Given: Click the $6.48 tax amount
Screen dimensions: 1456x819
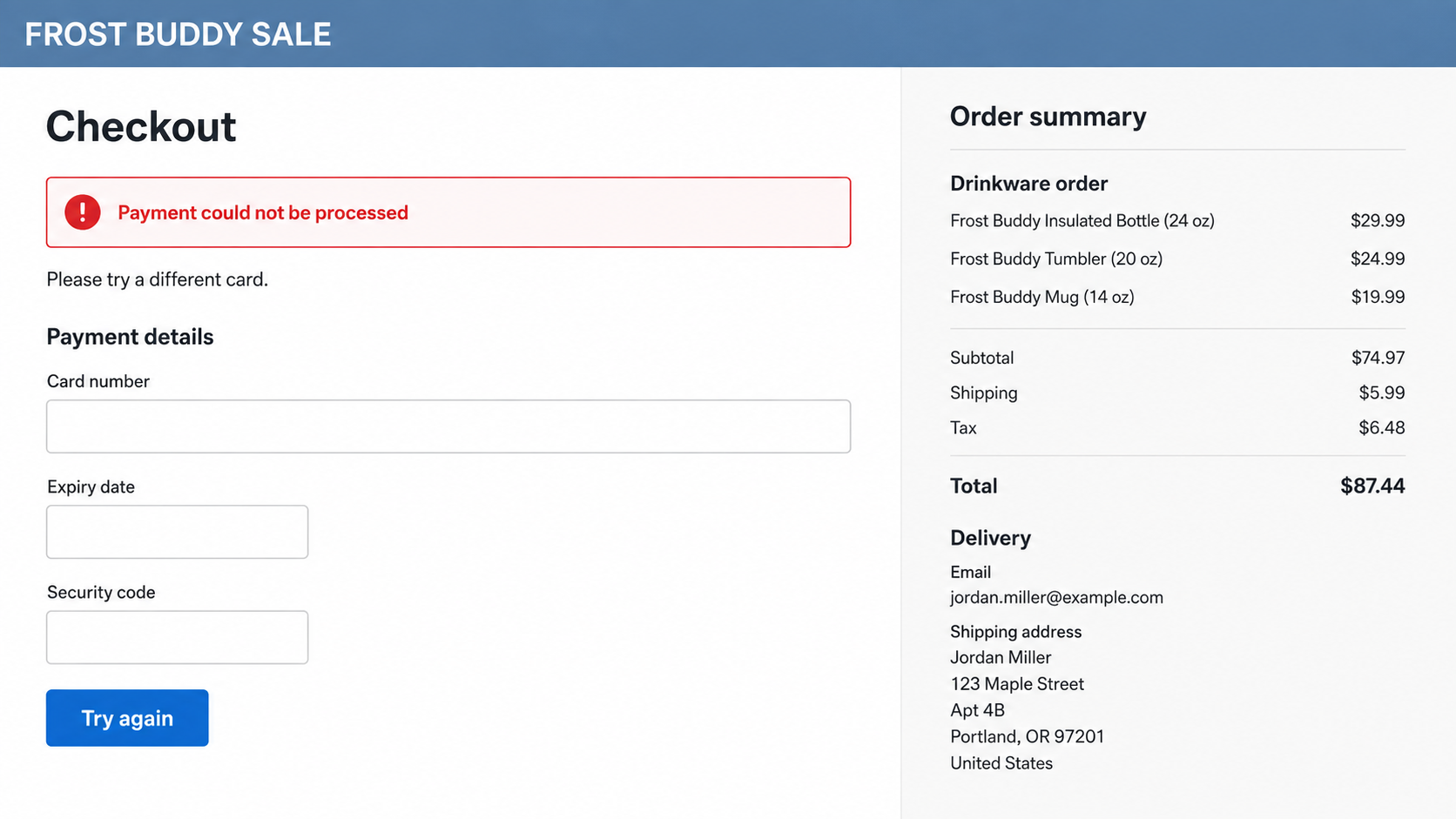Looking at the screenshot, I should click(x=1382, y=427).
